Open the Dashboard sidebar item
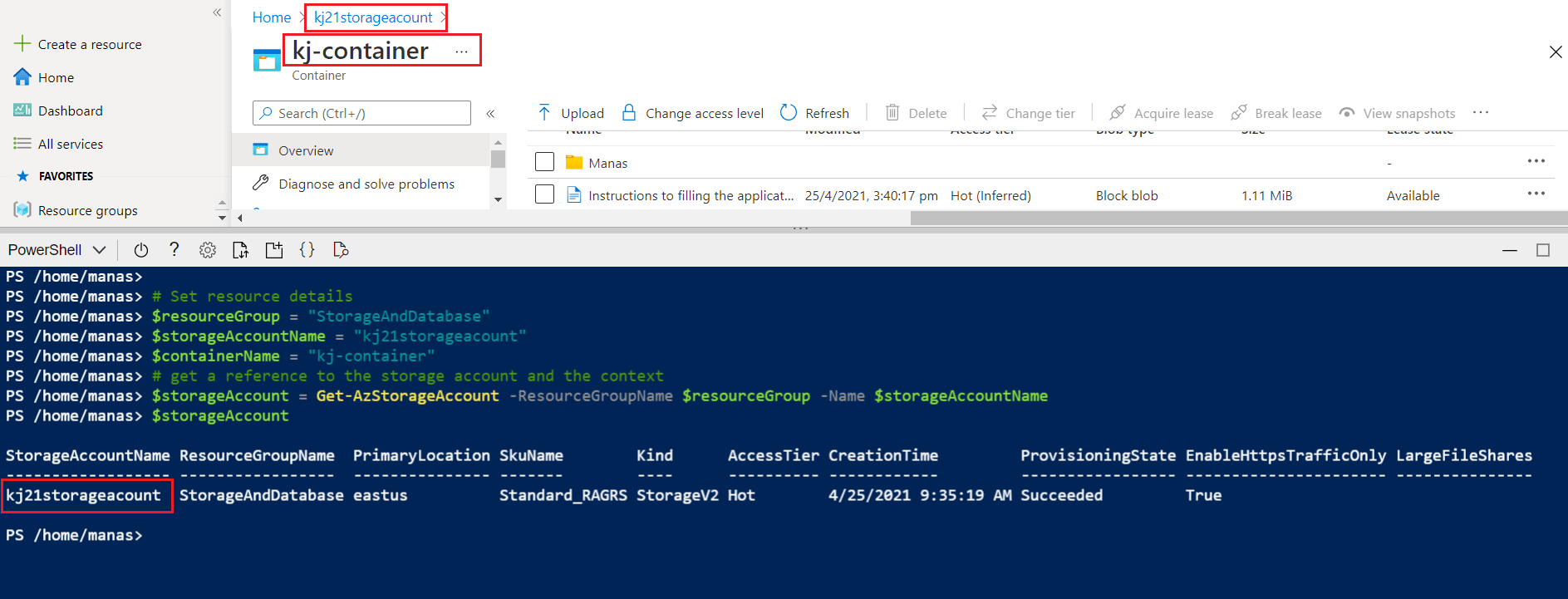This screenshot has height=599, width=1568. click(70, 110)
